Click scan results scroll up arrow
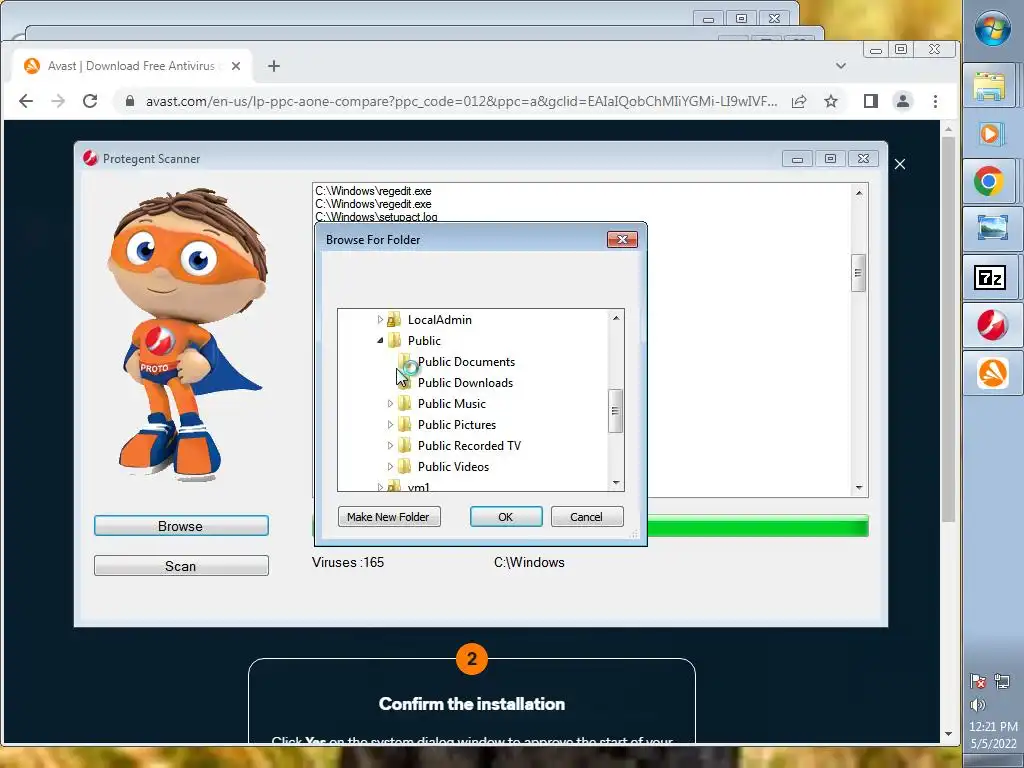The image size is (1024, 768). pyautogui.click(x=859, y=193)
